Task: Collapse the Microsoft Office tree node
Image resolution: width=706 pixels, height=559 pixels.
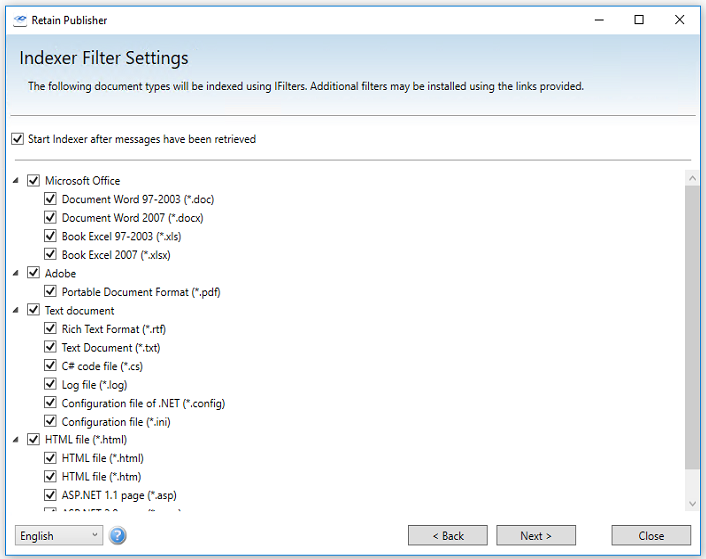Action: click(17, 181)
